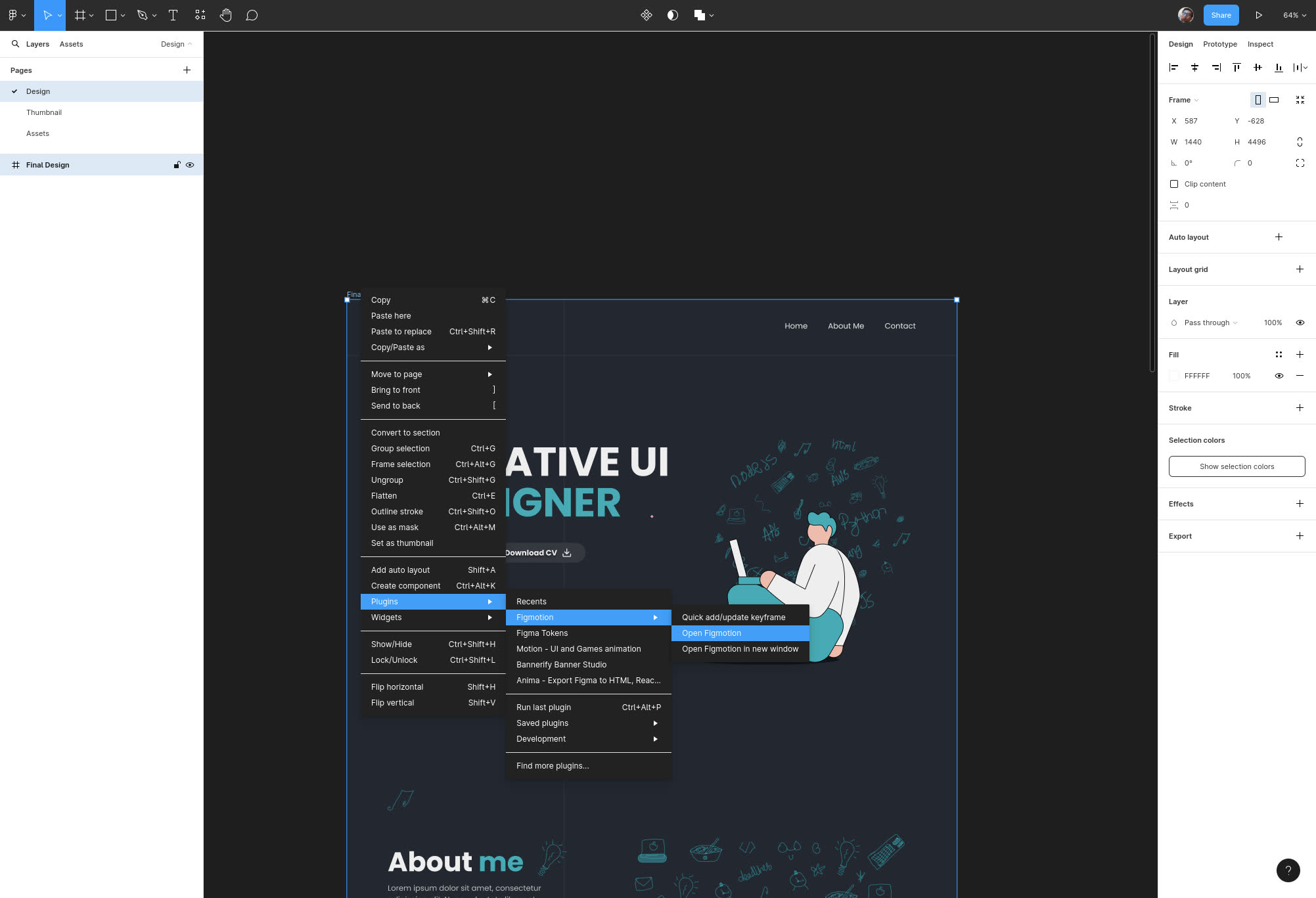Choose Open Figmotion in new window

(740, 649)
